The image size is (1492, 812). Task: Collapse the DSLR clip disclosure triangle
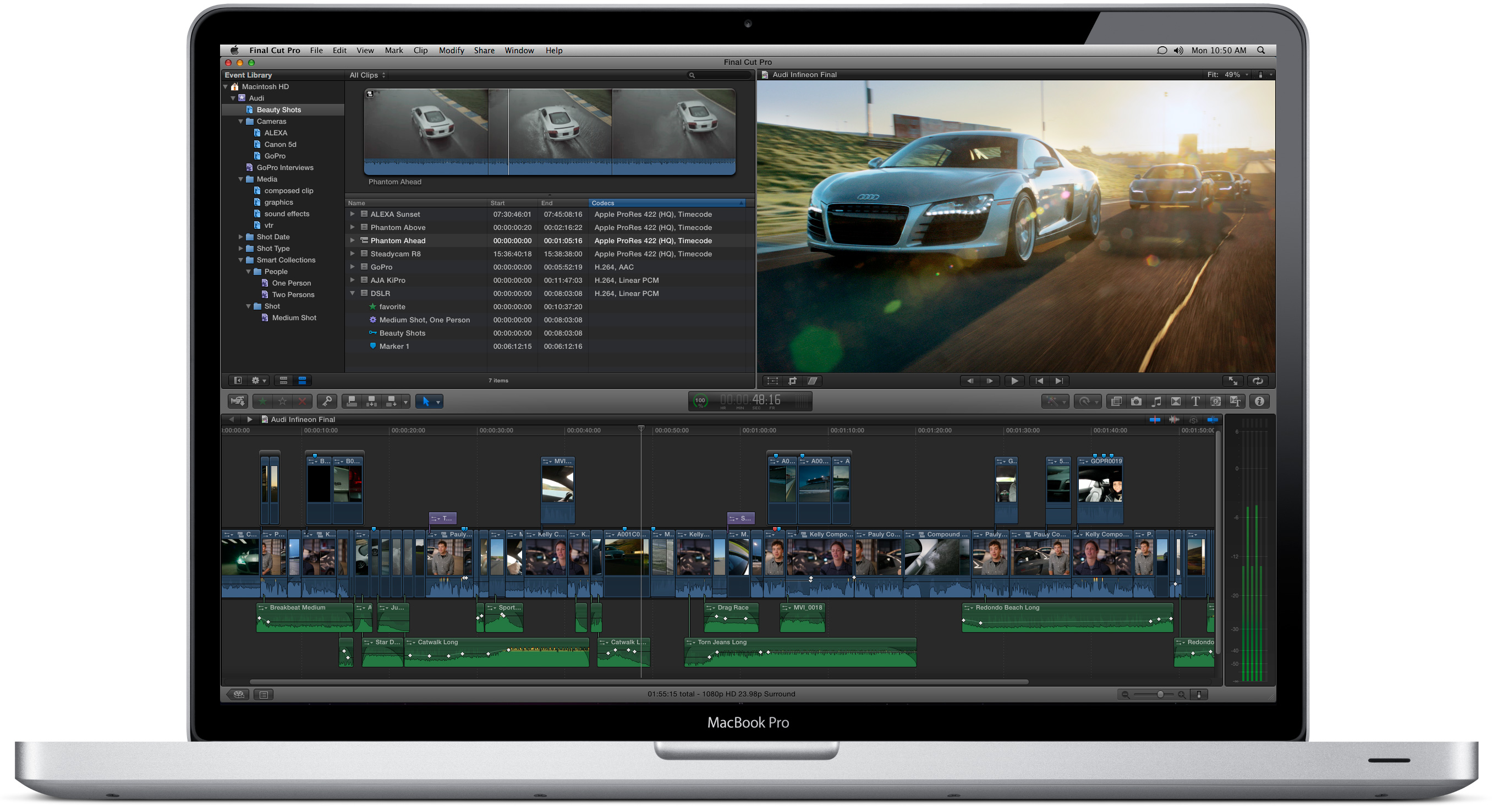click(x=352, y=294)
